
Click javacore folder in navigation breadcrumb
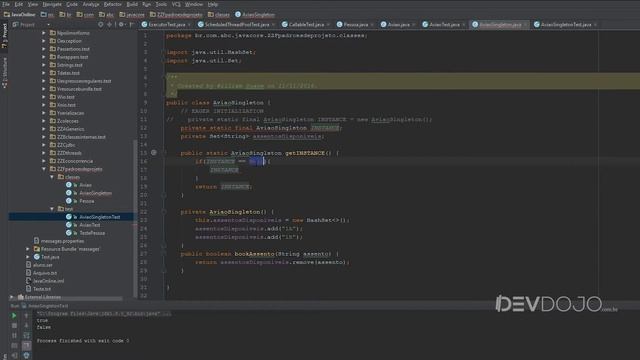(x=132, y=15)
